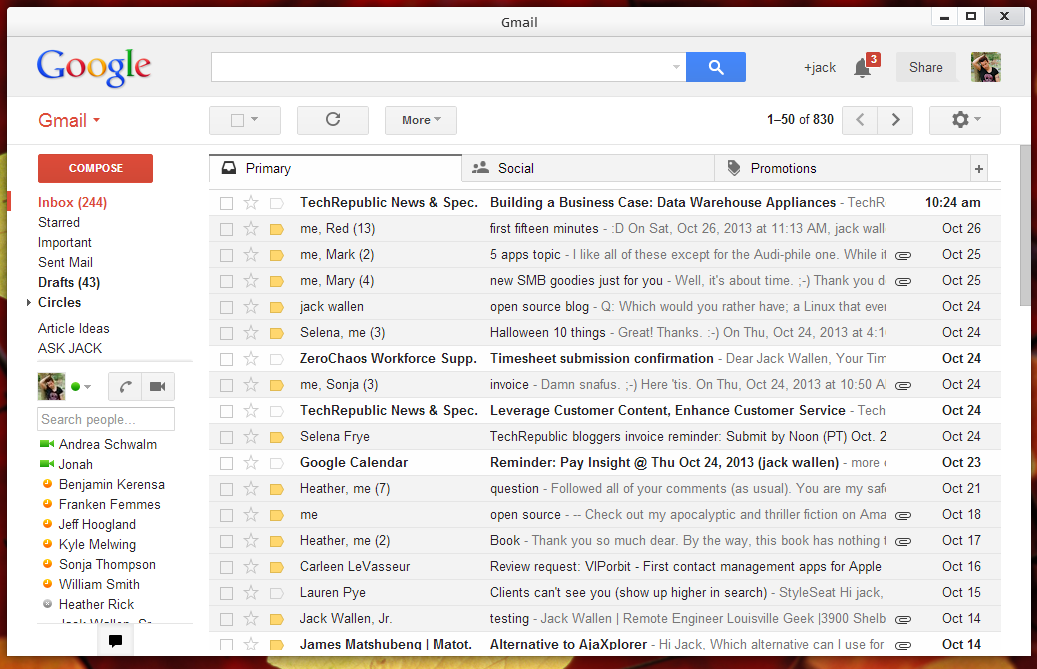Viewport: 1037px width, 669px height.
Task: Click the green status dot next to Andrea Schwalm
Action: 48,444
